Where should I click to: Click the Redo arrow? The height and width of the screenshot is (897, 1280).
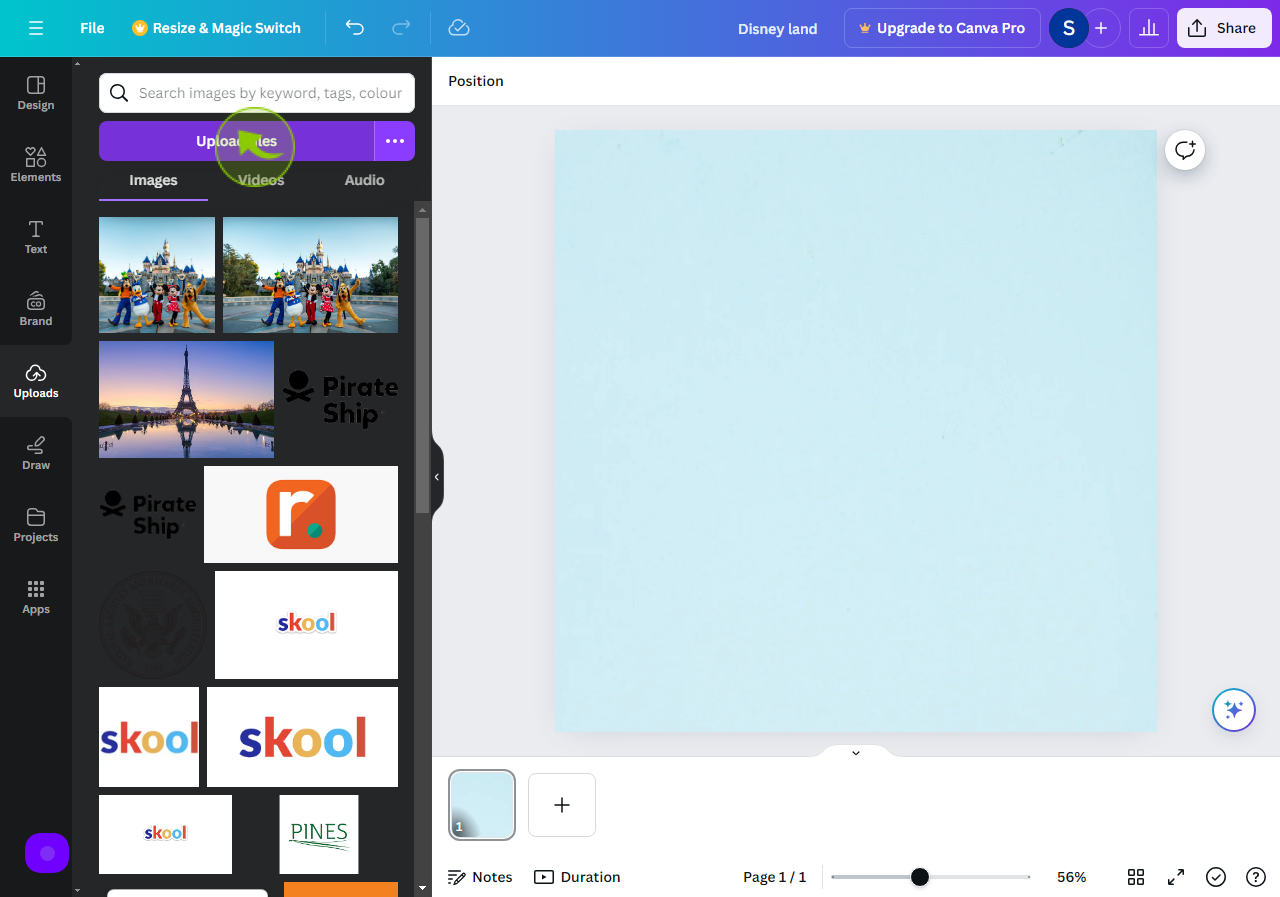(401, 28)
